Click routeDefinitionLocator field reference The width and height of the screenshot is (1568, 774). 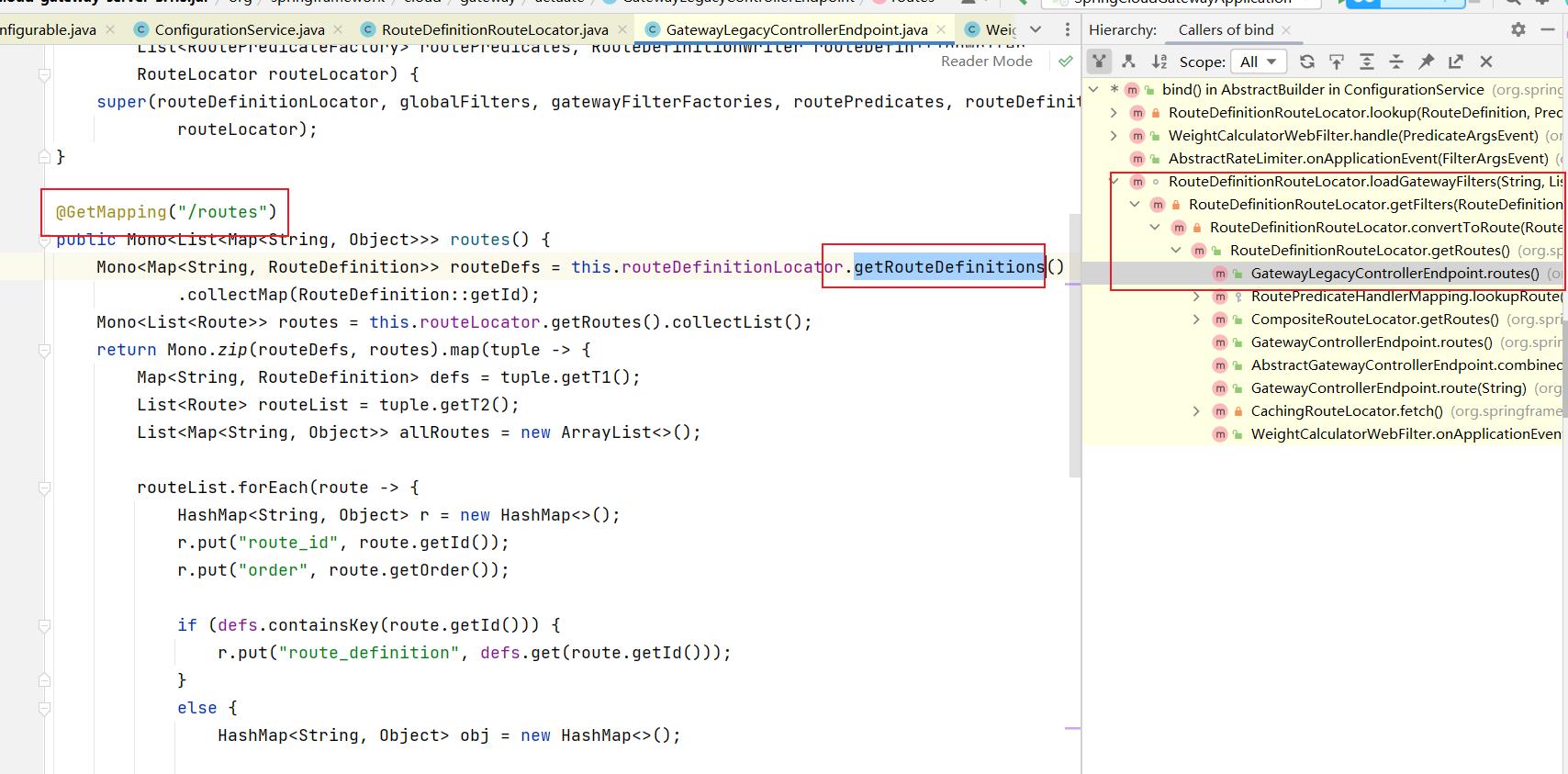click(733, 267)
